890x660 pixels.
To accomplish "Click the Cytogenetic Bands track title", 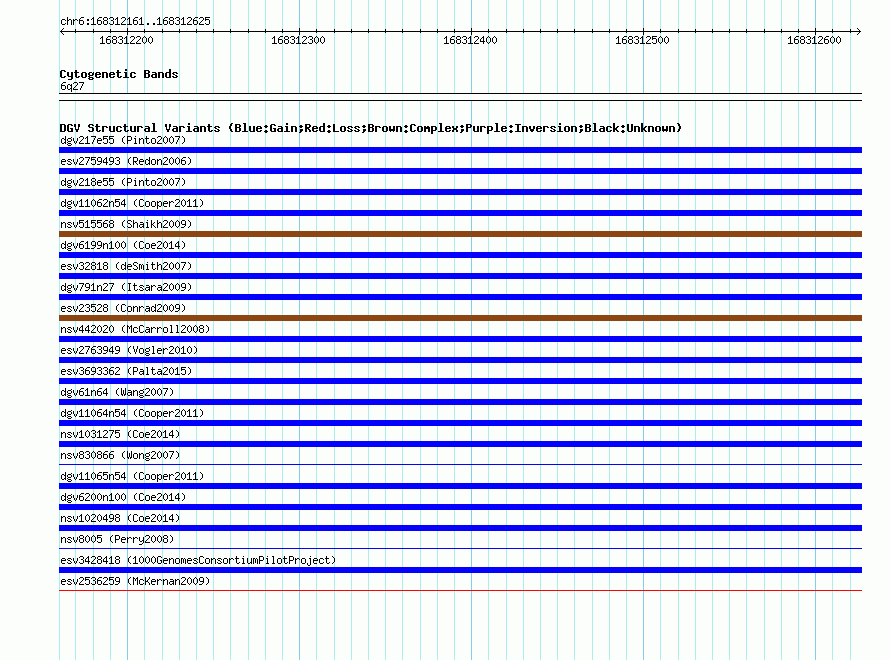I will (x=119, y=74).
